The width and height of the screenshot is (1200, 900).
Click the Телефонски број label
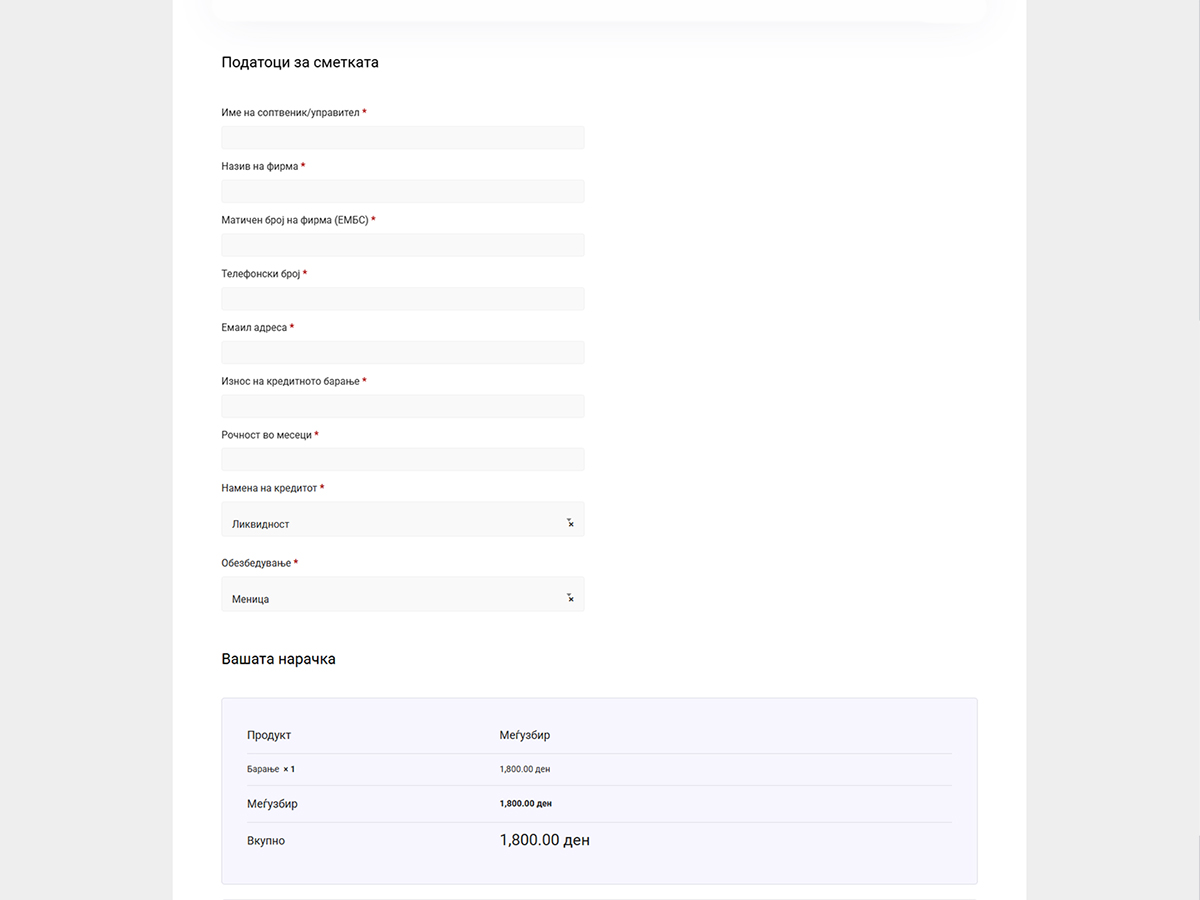point(260,274)
